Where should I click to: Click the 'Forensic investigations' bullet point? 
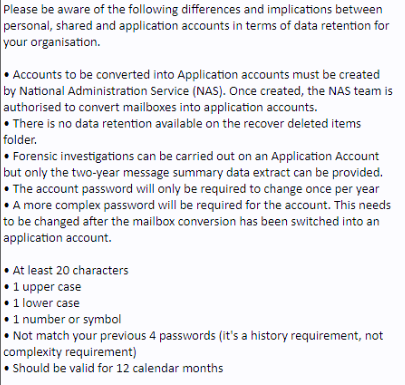click(x=192, y=156)
